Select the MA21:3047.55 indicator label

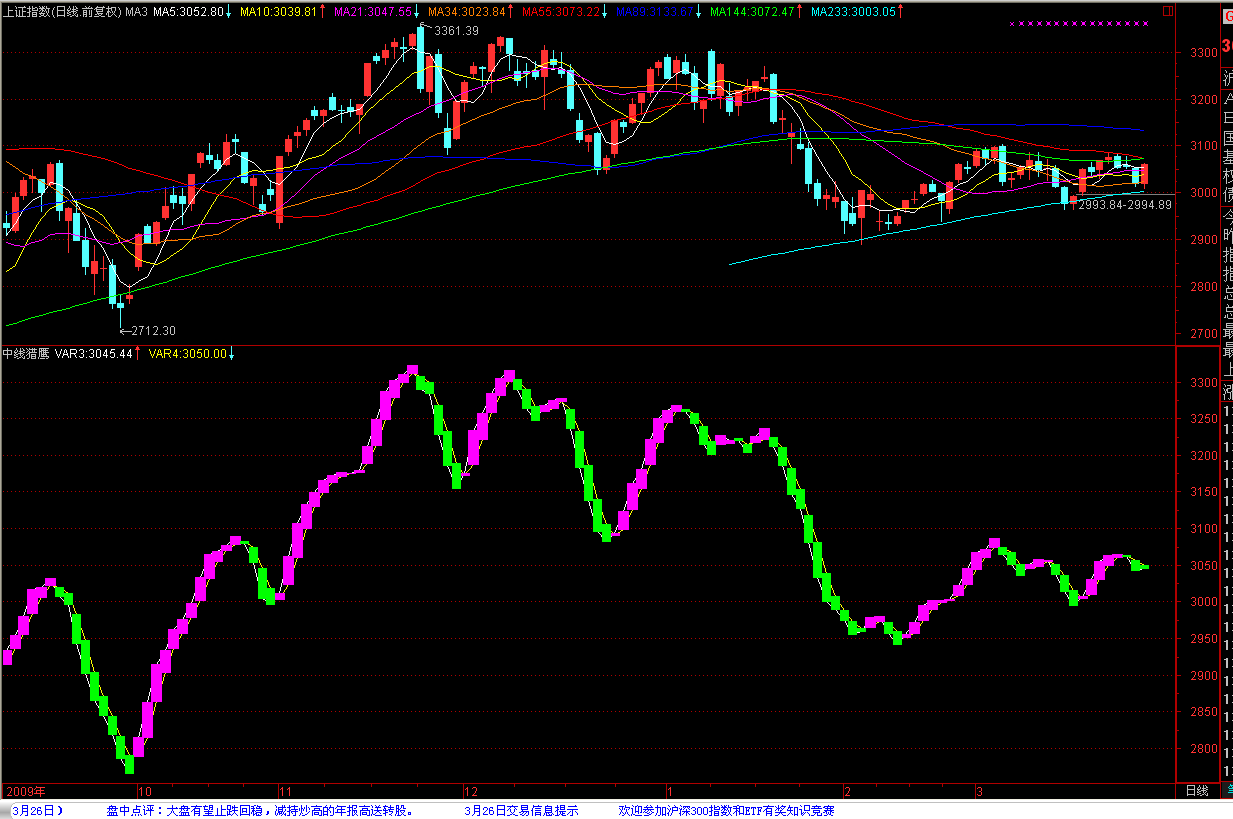pyautogui.click(x=376, y=12)
